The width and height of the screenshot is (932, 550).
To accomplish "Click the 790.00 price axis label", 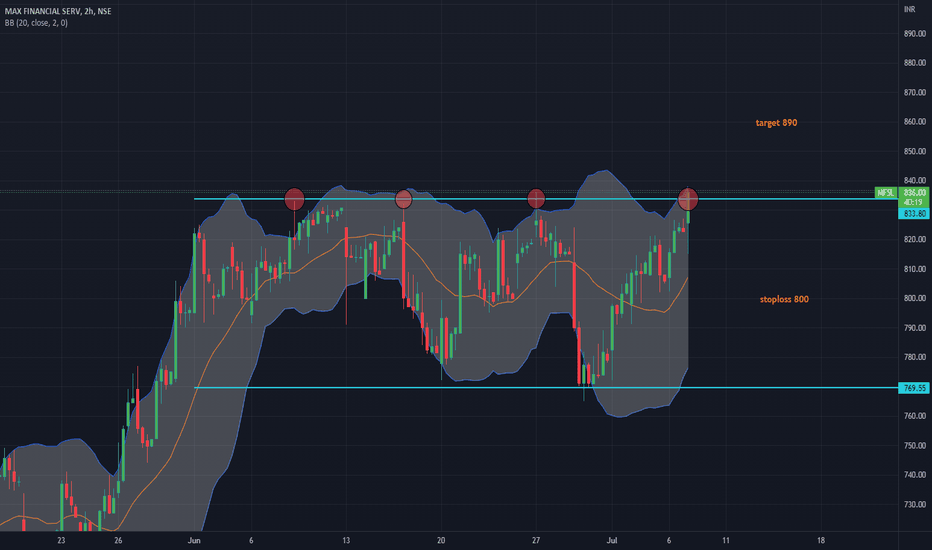I will pos(915,328).
